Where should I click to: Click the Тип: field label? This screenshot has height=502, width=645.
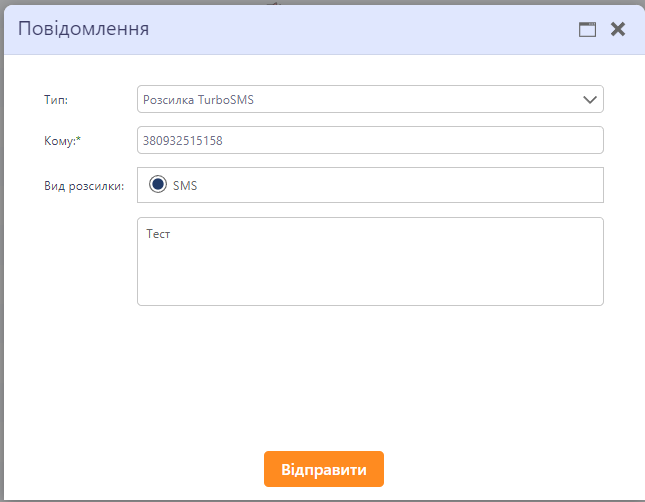click(56, 100)
